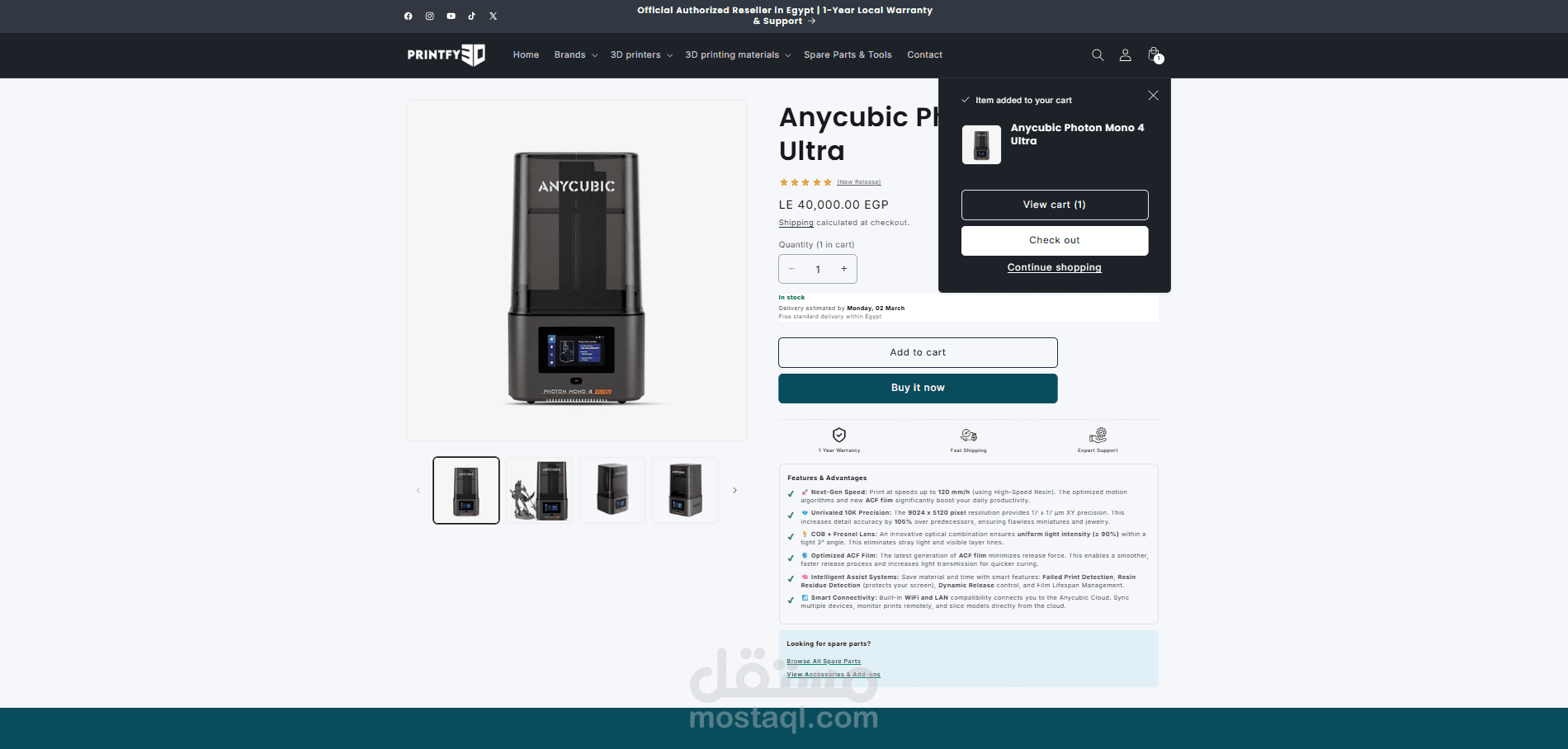The height and width of the screenshot is (749, 1568).
Task: Show previous product thumbnails arrow
Action: tap(418, 490)
